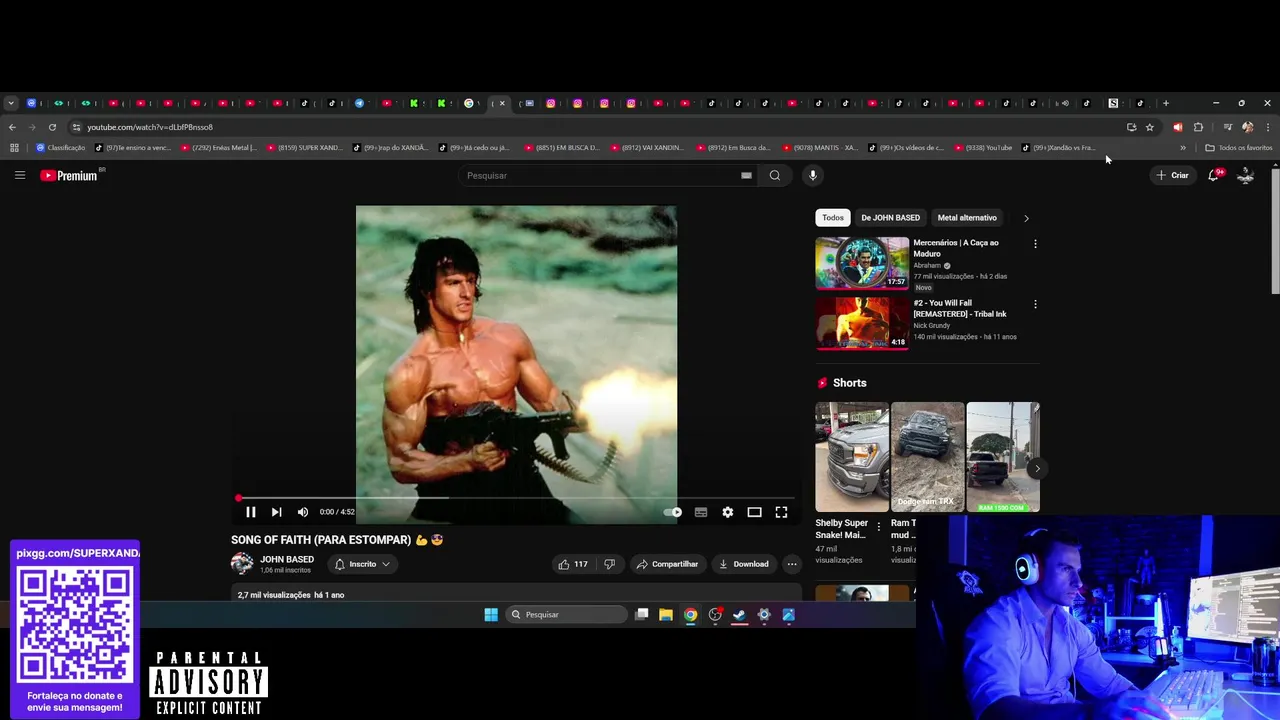The height and width of the screenshot is (720, 1280).
Task: Open the Chrome extensions puzzle icon
Action: pyautogui.click(x=1198, y=127)
